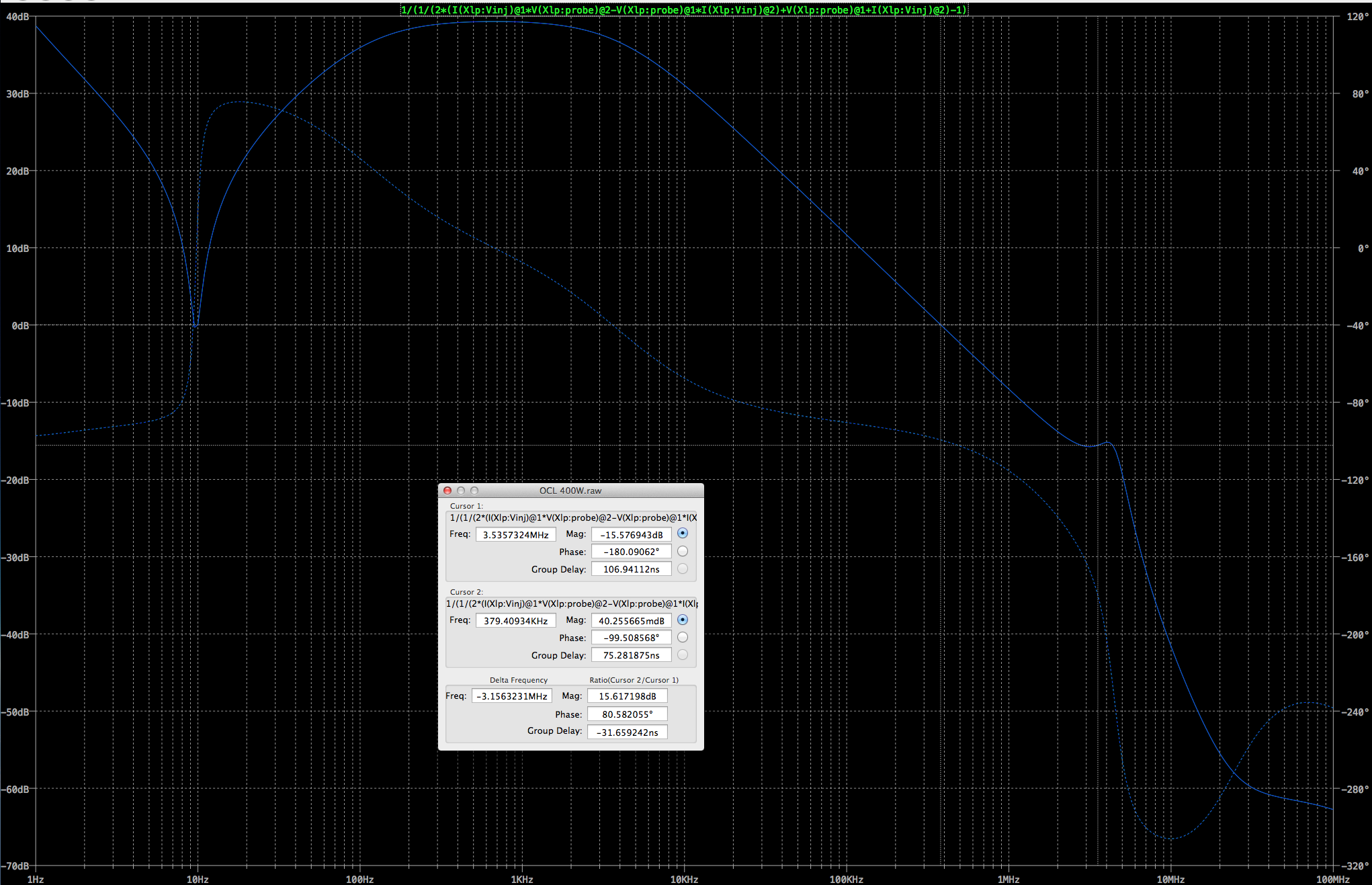Click the -160° right axis label

coord(1355,558)
